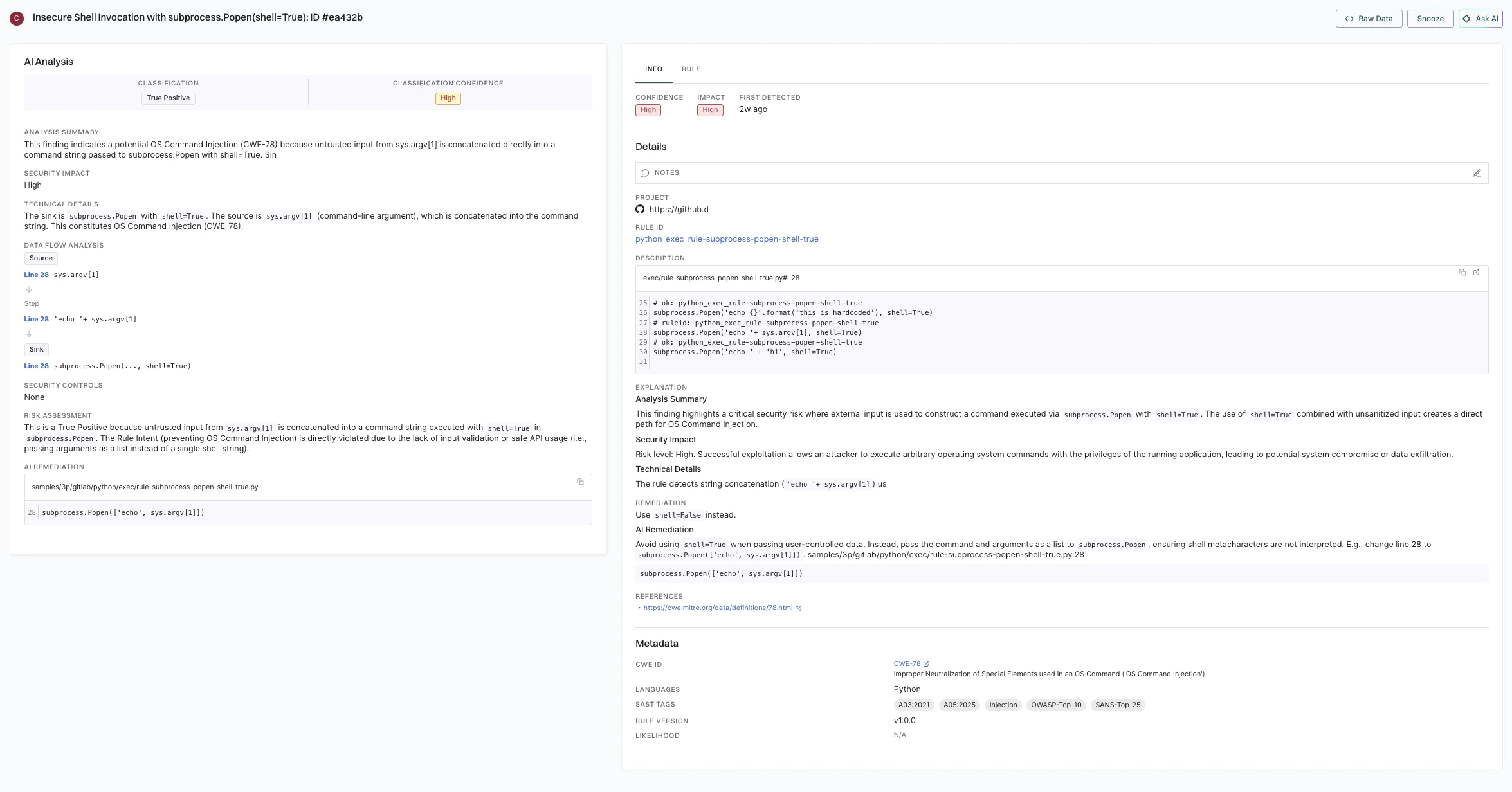Click the critical severity badge
The image size is (1512, 792).
click(x=16, y=18)
